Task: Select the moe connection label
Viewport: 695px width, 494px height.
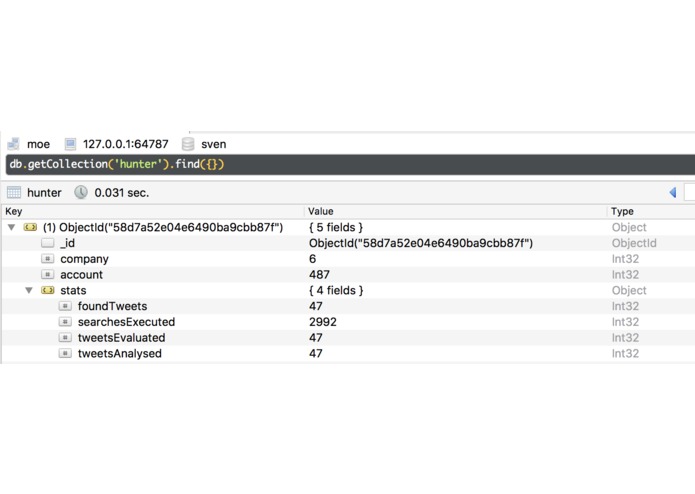Action: pyautogui.click(x=39, y=144)
